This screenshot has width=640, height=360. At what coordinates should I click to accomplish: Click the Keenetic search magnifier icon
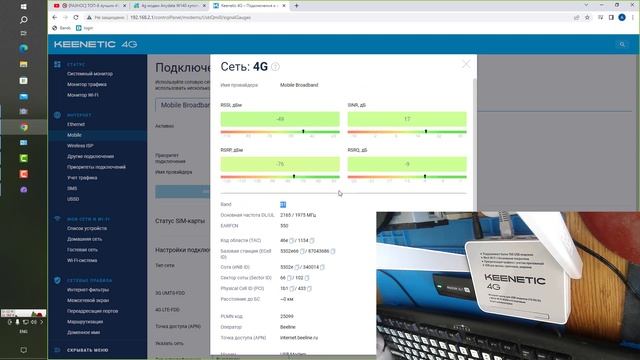click(622, 44)
